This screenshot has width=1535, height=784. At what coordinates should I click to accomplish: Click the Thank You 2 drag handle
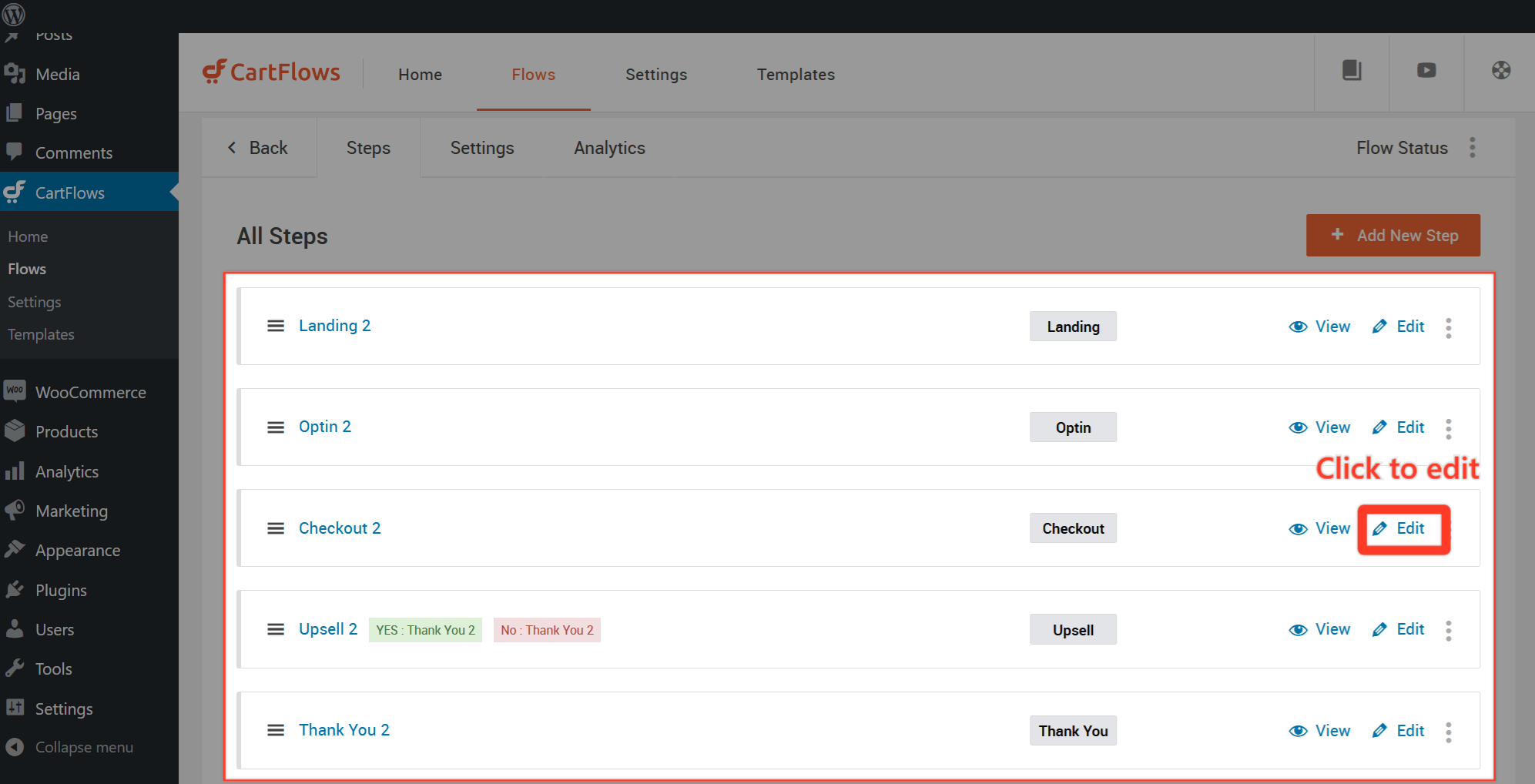(276, 730)
